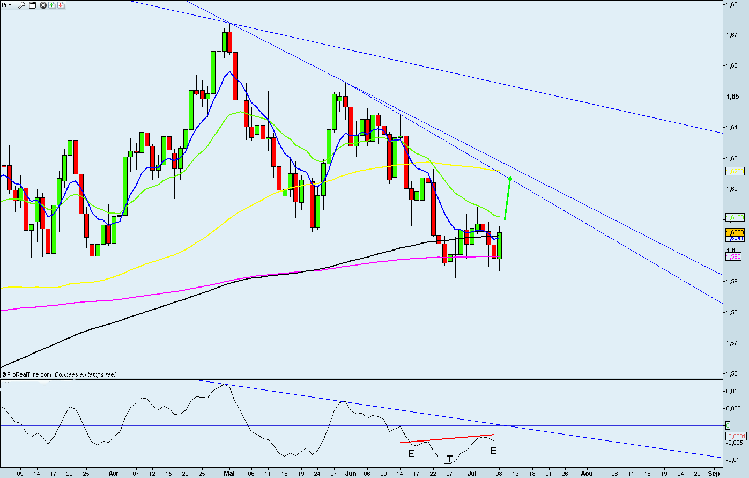749x478 pixels.
Task: Select the green moving average price label
Action: coord(735,217)
